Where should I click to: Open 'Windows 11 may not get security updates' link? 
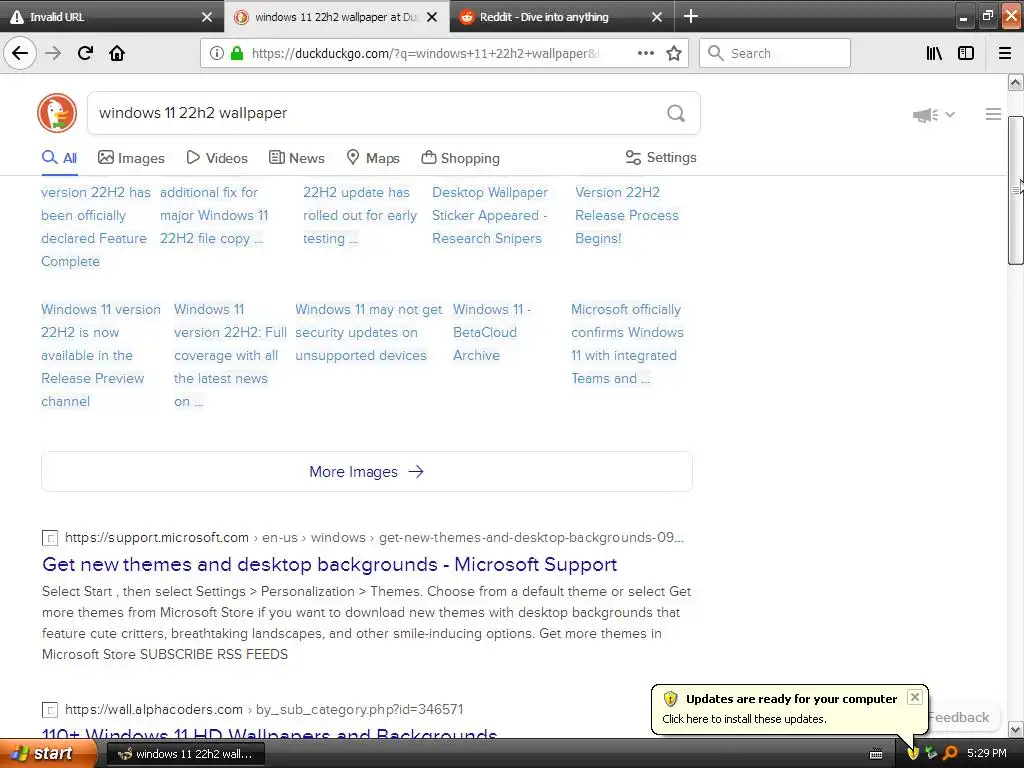tap(368, 332)
